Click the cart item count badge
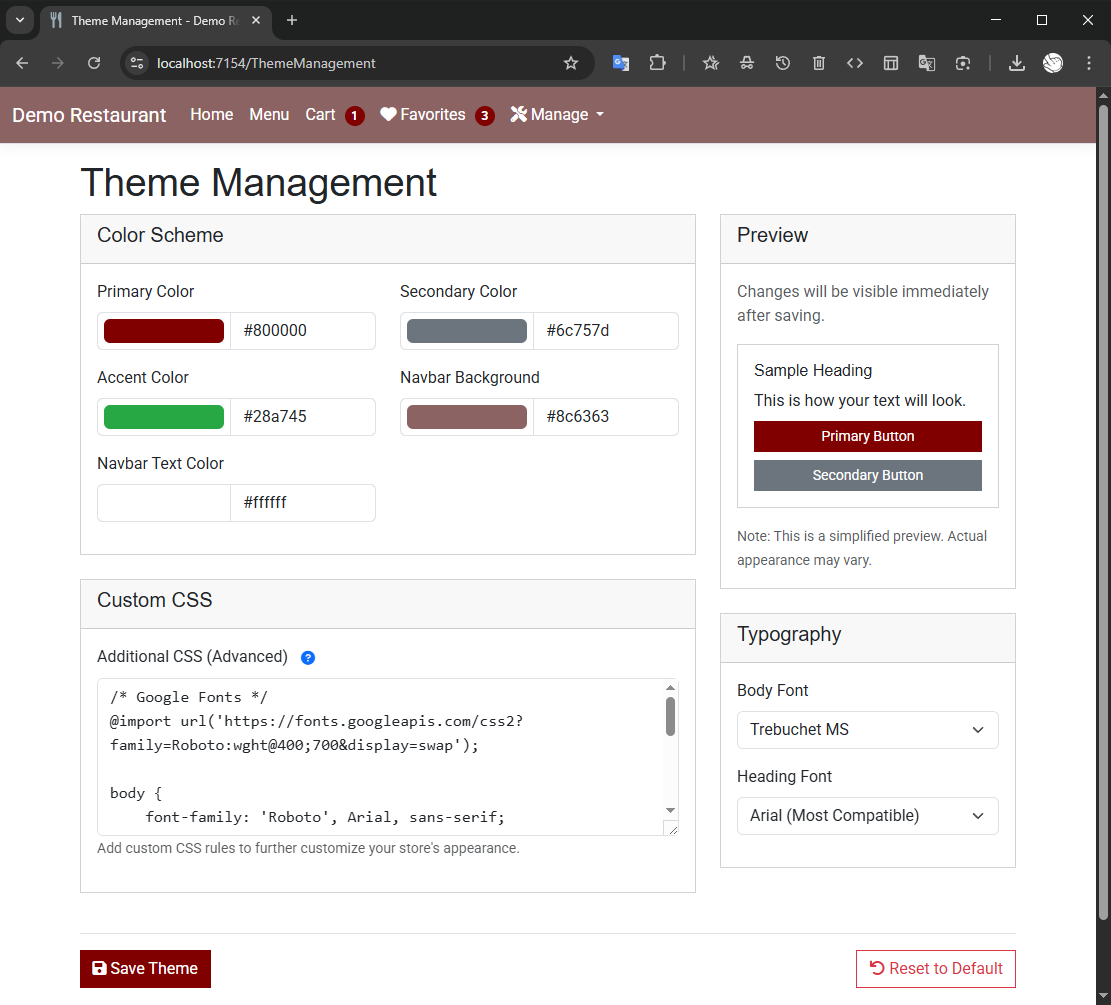 pos(354,116)
